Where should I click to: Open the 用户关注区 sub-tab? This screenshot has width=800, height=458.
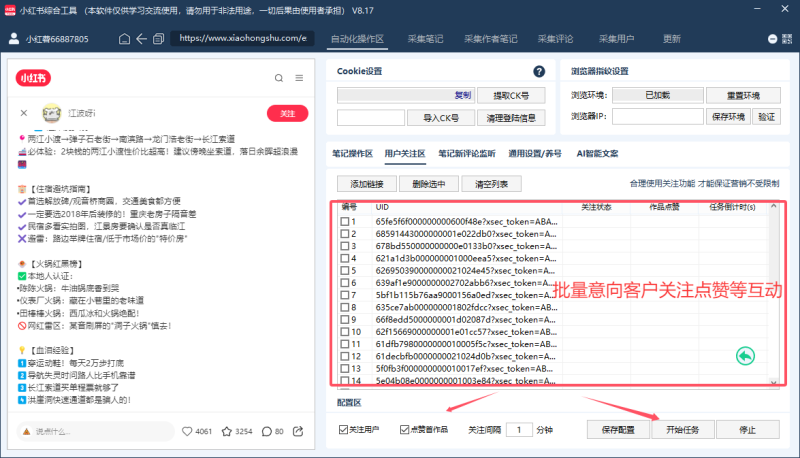[405, 154]
